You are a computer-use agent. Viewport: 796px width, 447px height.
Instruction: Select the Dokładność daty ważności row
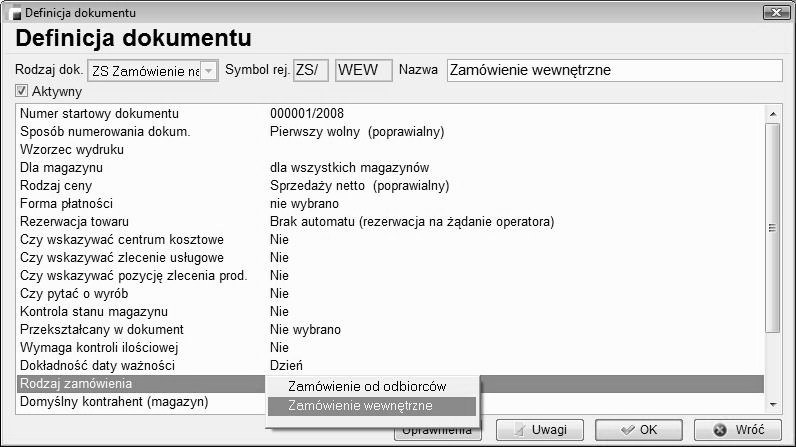pyautogui.click(x=390, y=366)
